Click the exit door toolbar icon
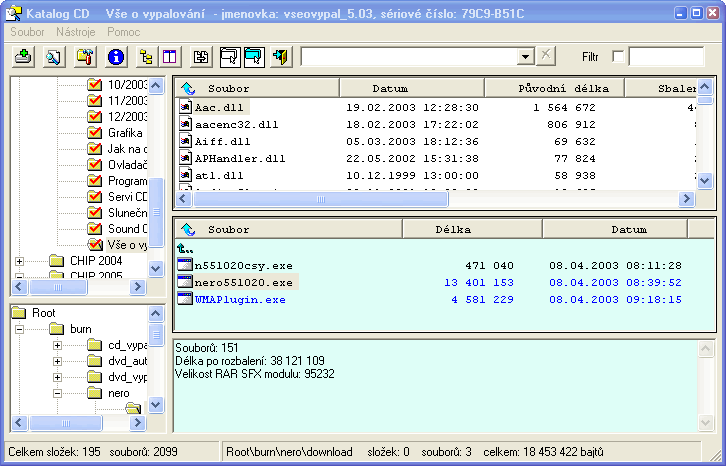 click(x=282, y=57)
